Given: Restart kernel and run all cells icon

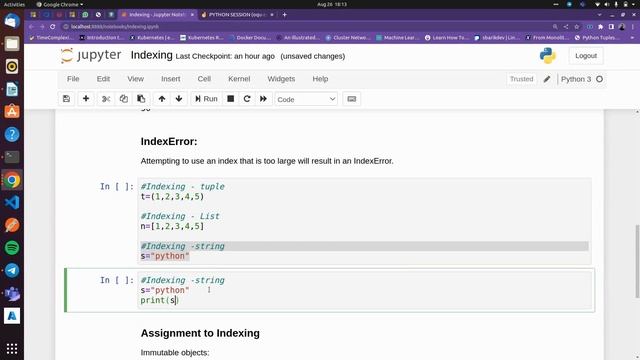Looking at the screenshot, I should 264,99.
